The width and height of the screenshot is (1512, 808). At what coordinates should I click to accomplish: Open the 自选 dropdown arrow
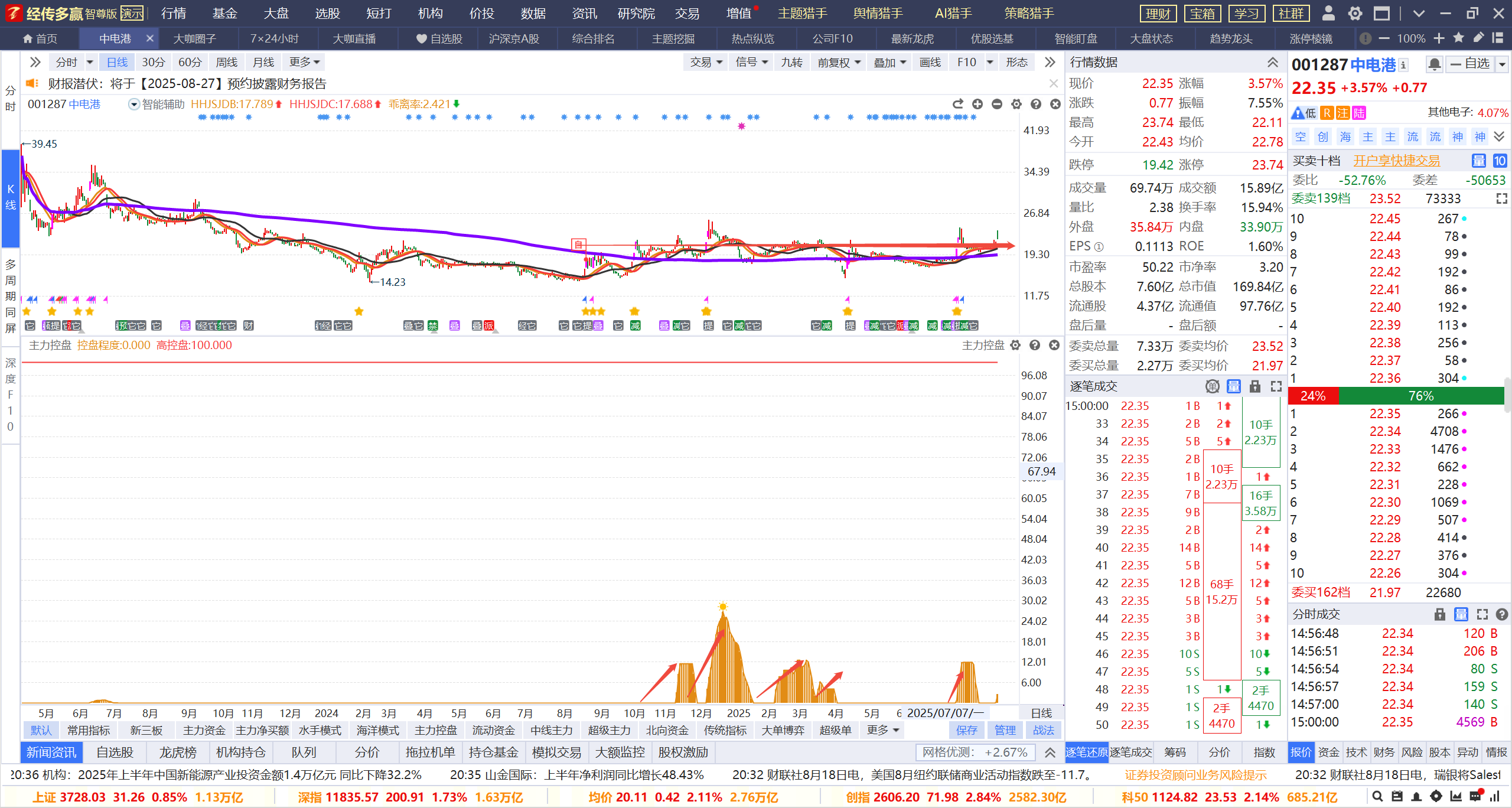1502,64
